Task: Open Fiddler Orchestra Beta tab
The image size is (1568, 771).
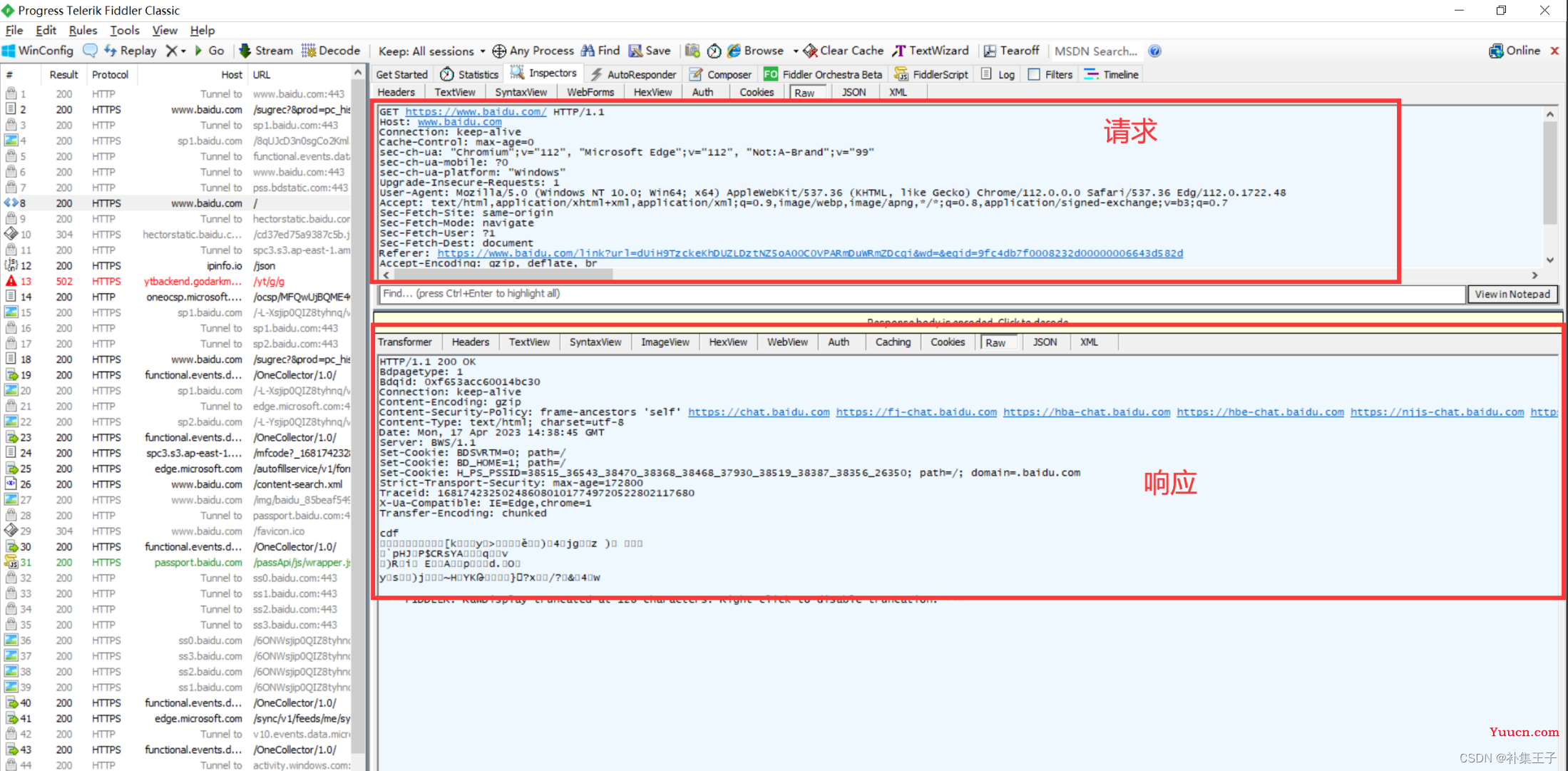Action: (823, 74)
